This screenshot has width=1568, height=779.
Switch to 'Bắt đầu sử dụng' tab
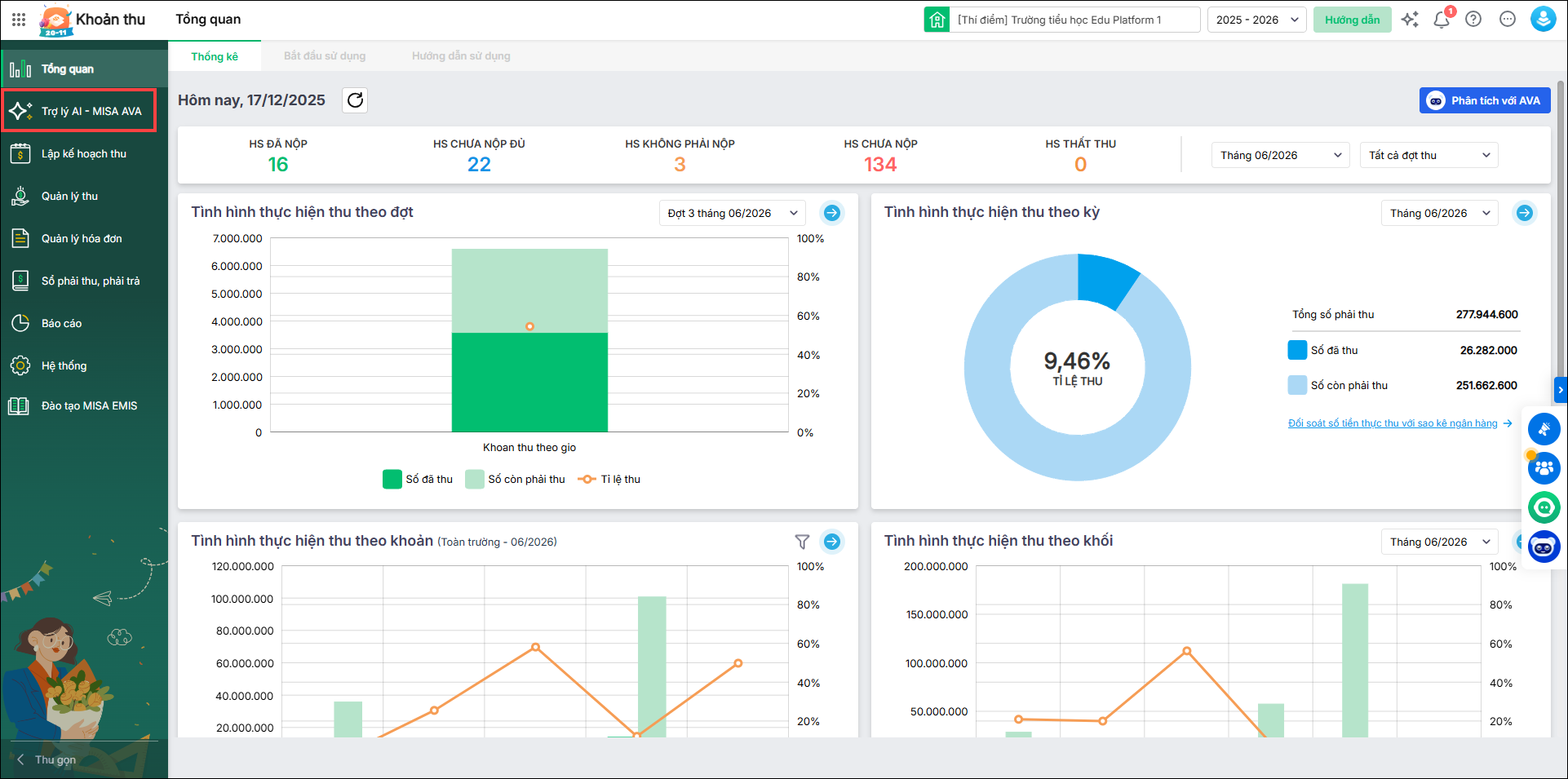pyautogui.click(x=325, y=56)
